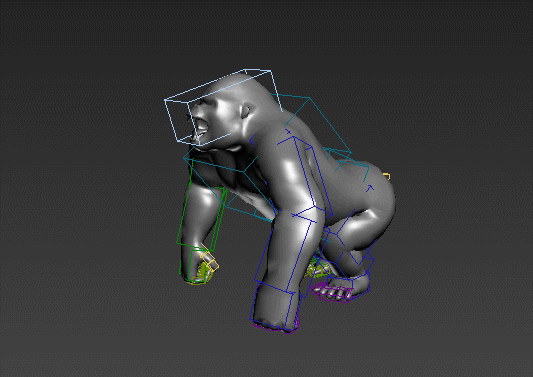Screen dimensions: 533x377
Task: Click the small yellow tail nub bone
Action: (387, 176)
